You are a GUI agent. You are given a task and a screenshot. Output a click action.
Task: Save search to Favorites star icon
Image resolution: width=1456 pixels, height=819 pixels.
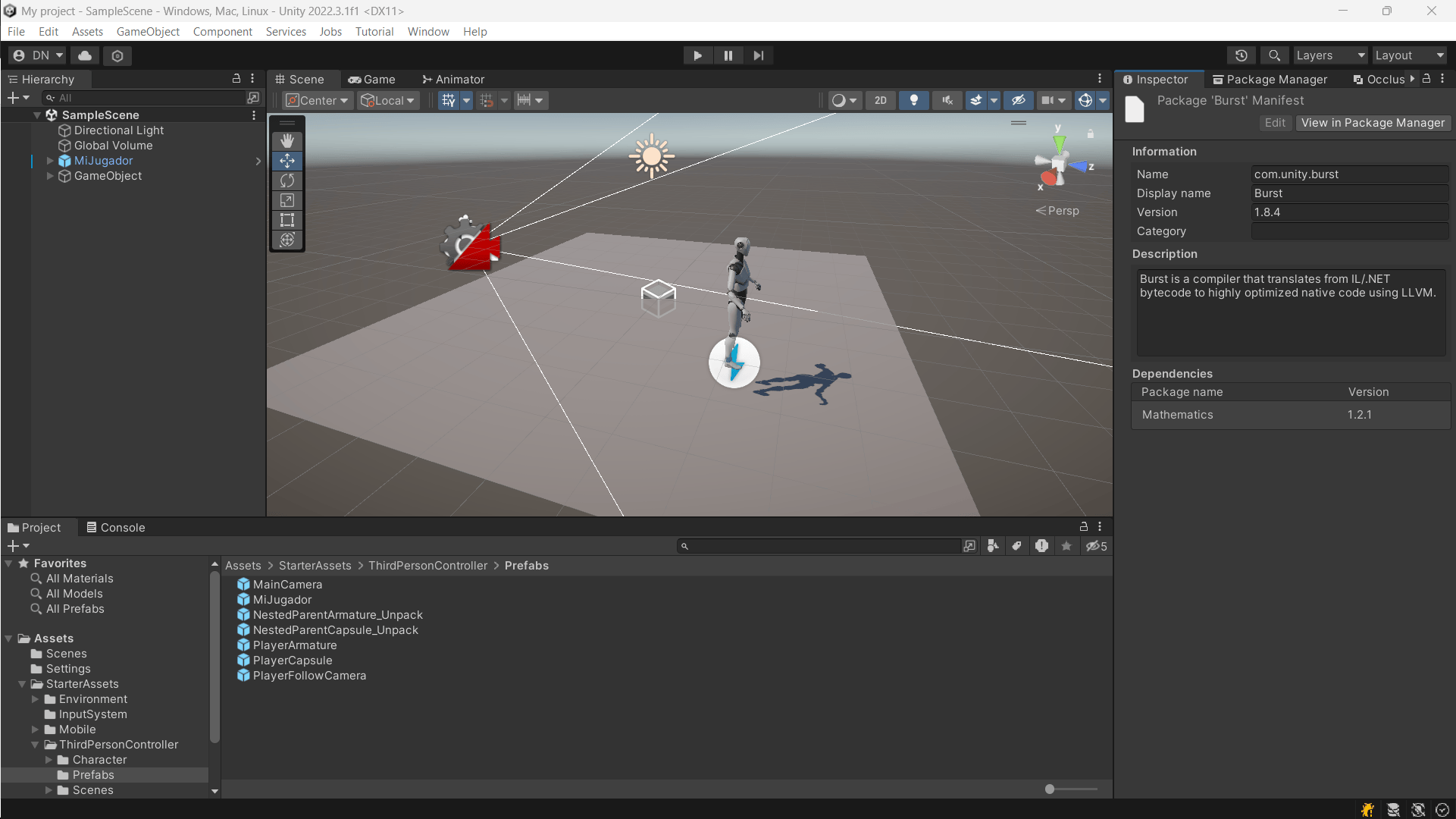[x=1066, y=546]
